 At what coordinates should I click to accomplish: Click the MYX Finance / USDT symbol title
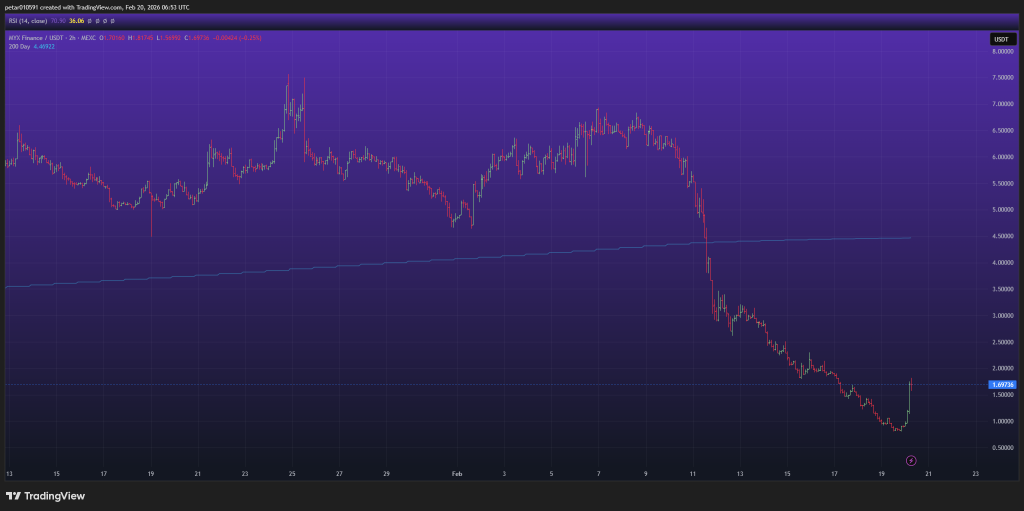tap(42, 37)
